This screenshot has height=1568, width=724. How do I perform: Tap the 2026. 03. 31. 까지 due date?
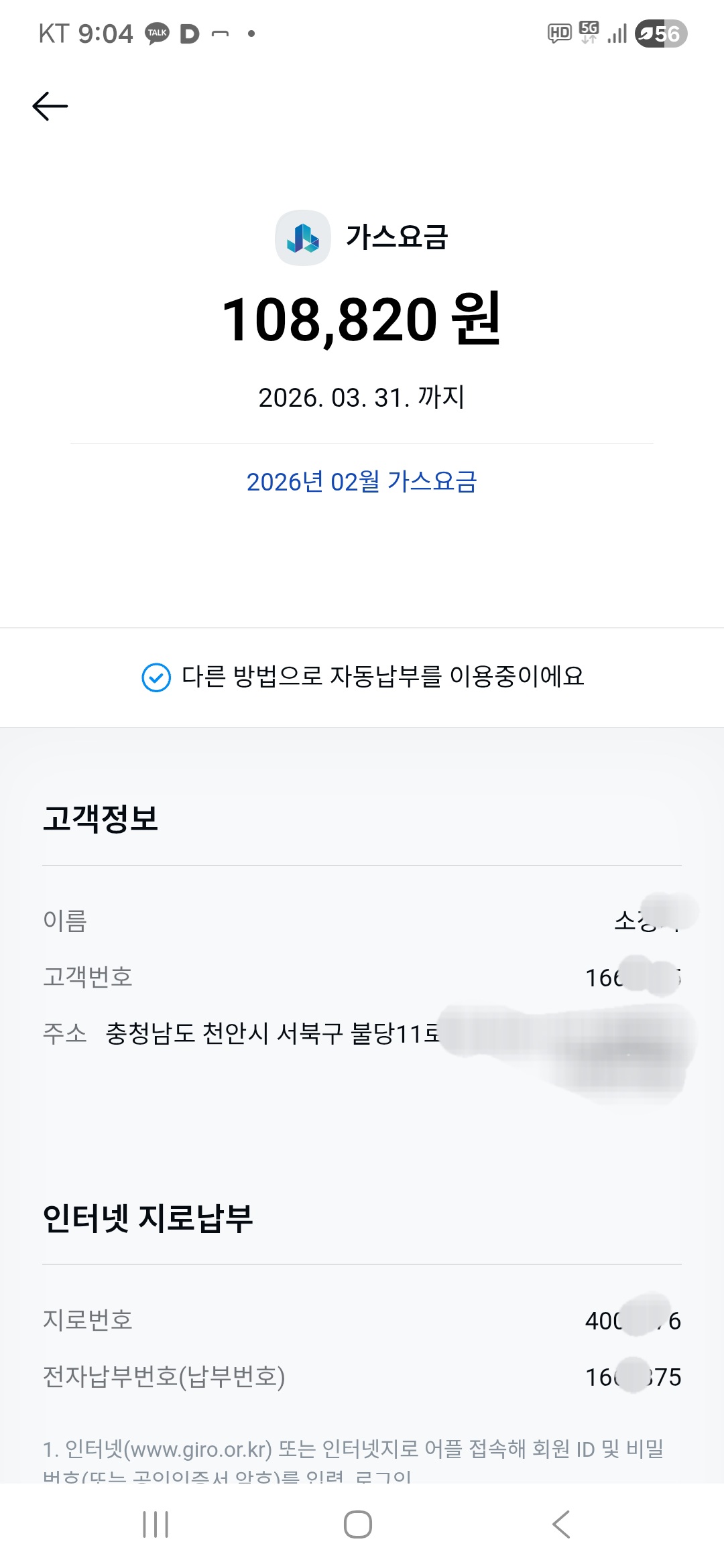click(x=361, y=397)
